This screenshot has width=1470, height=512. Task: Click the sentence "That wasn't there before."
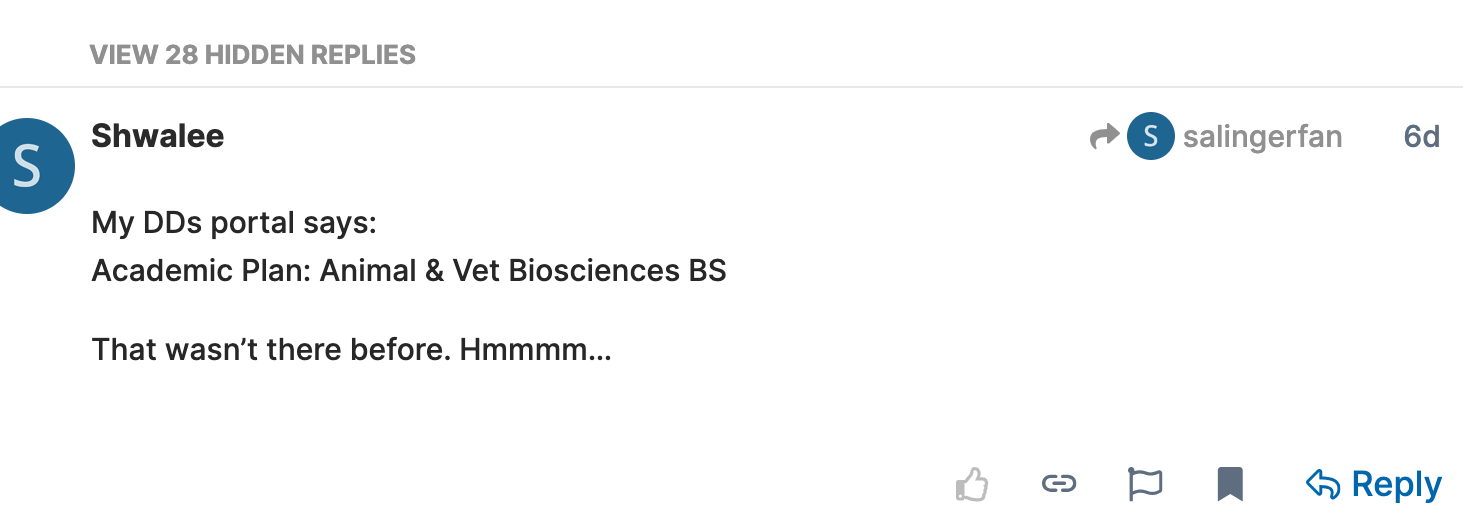point(271,350)
